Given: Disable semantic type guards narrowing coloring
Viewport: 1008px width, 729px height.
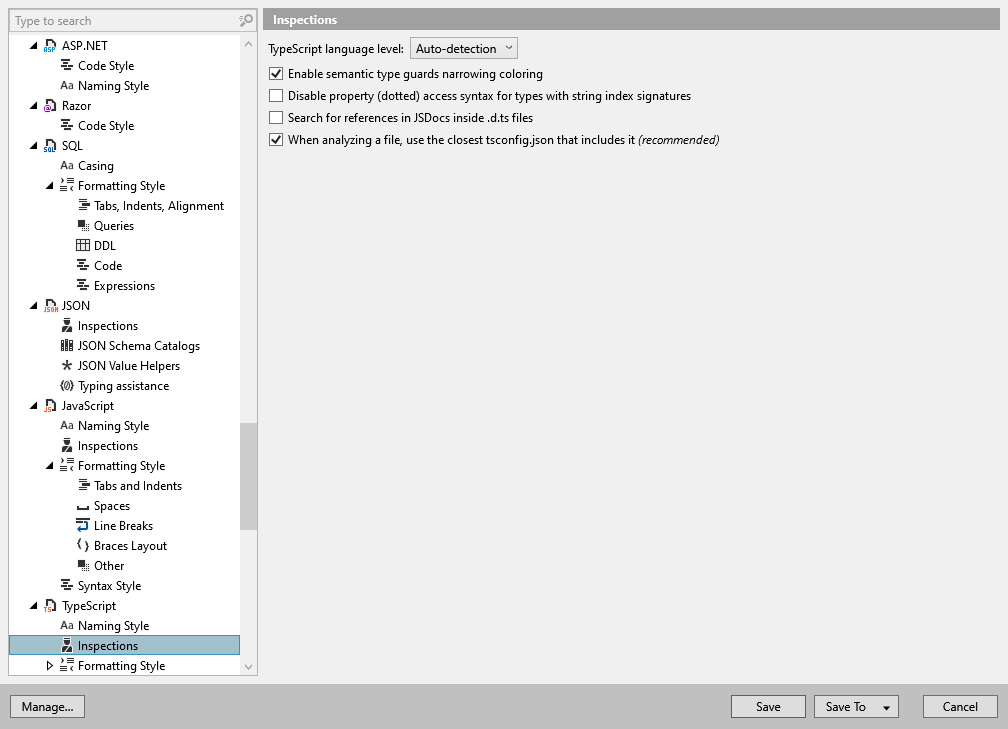Looking at the screenshot, I should [x=275, y=74].
